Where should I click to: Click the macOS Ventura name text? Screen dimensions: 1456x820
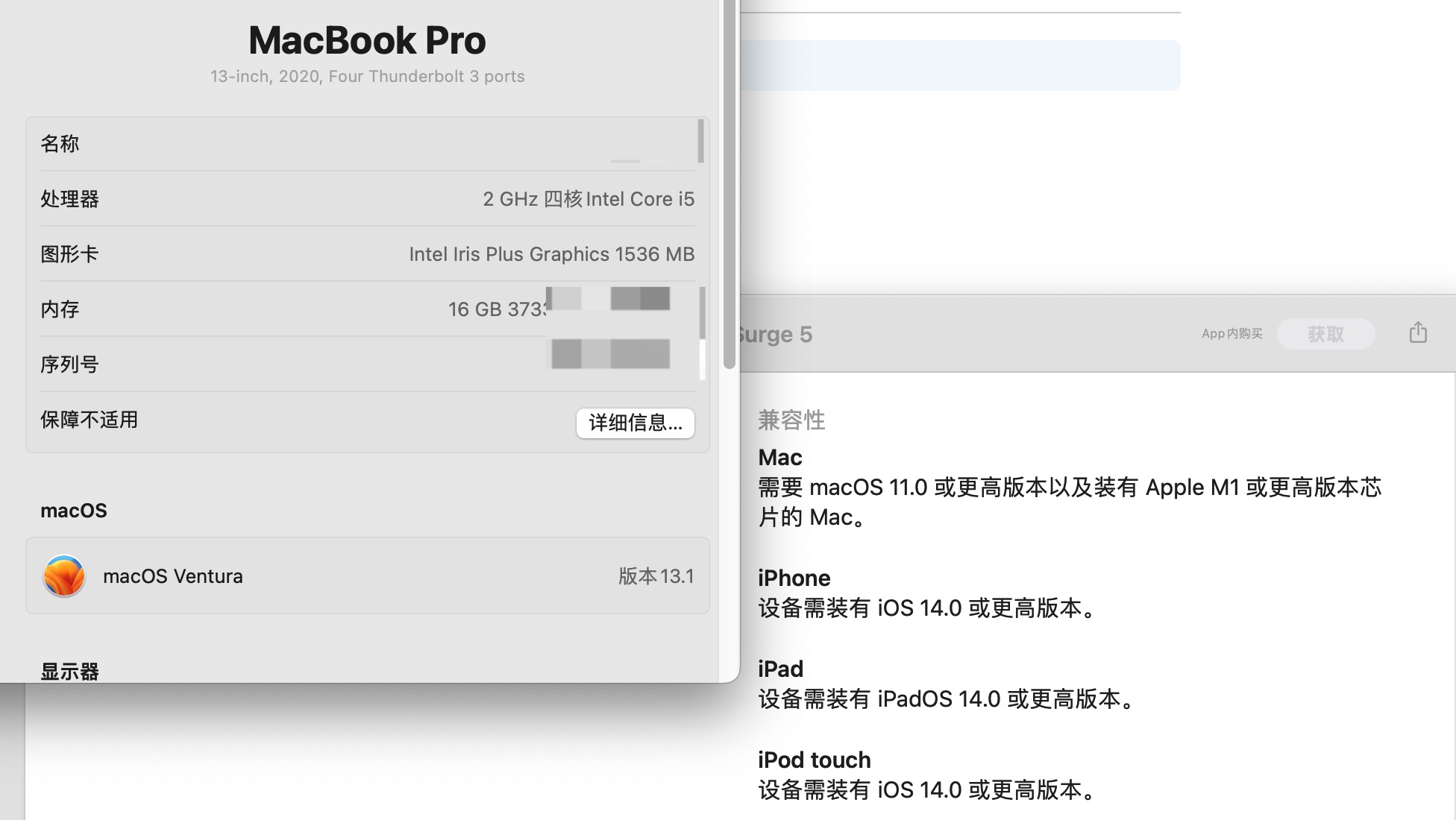pyautogui.click(x=172, y=576)
